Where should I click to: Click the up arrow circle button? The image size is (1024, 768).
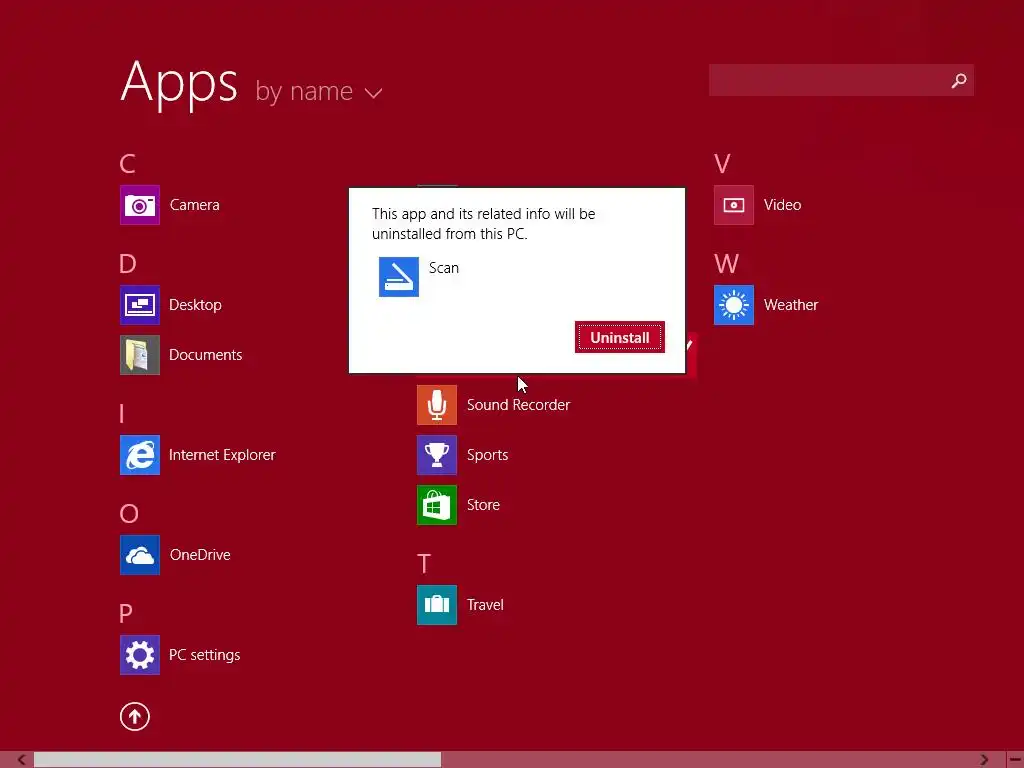pyautogui.click(x=135, y=716)
